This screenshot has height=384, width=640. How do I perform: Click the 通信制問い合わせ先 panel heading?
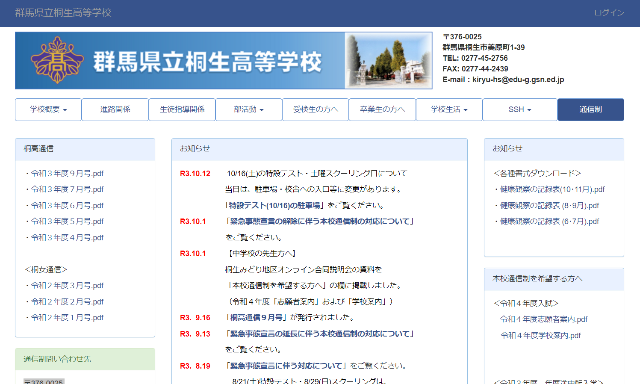point(57,359)
